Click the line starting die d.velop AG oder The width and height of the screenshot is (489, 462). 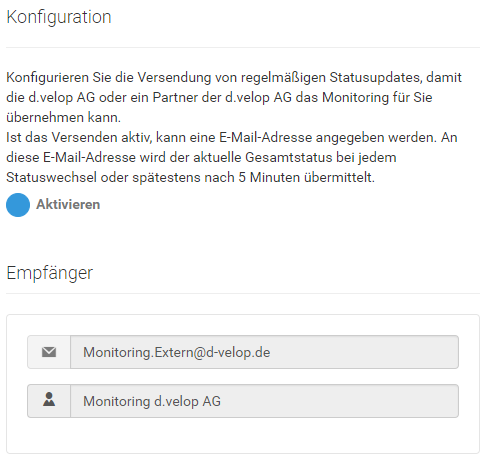click(x=219, y=98)
